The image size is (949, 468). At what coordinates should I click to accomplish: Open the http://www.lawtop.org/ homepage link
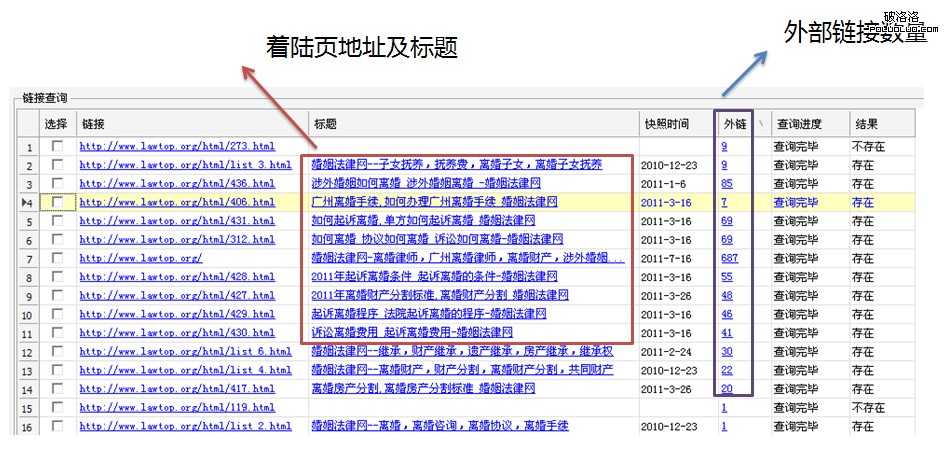click(x=141, y=259)
